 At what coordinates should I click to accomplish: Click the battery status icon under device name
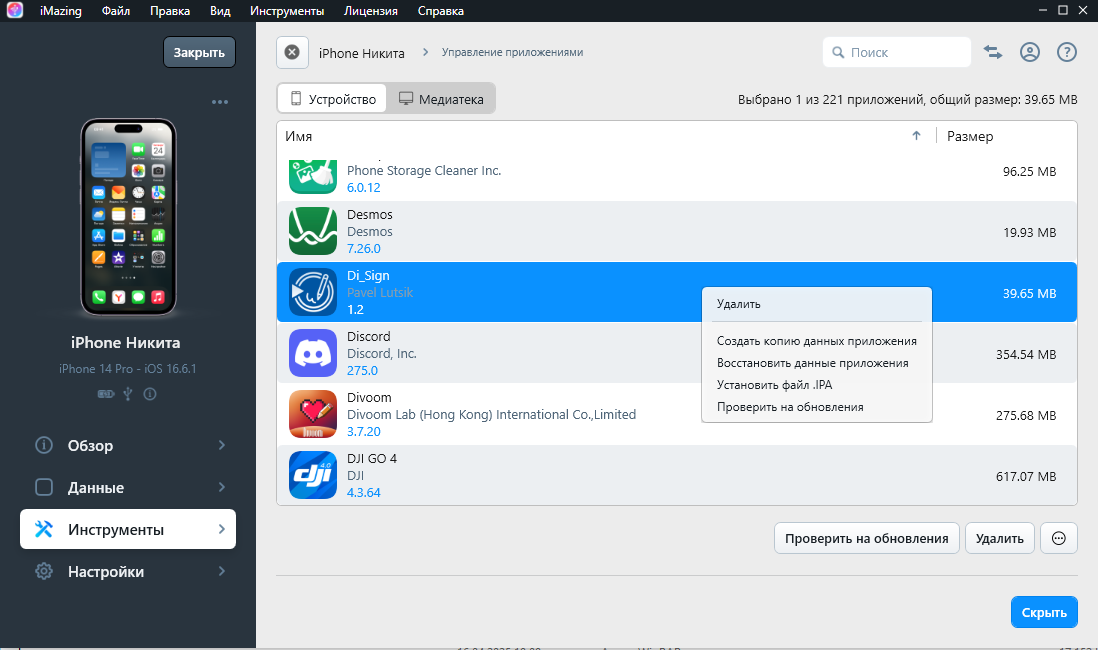106,394
